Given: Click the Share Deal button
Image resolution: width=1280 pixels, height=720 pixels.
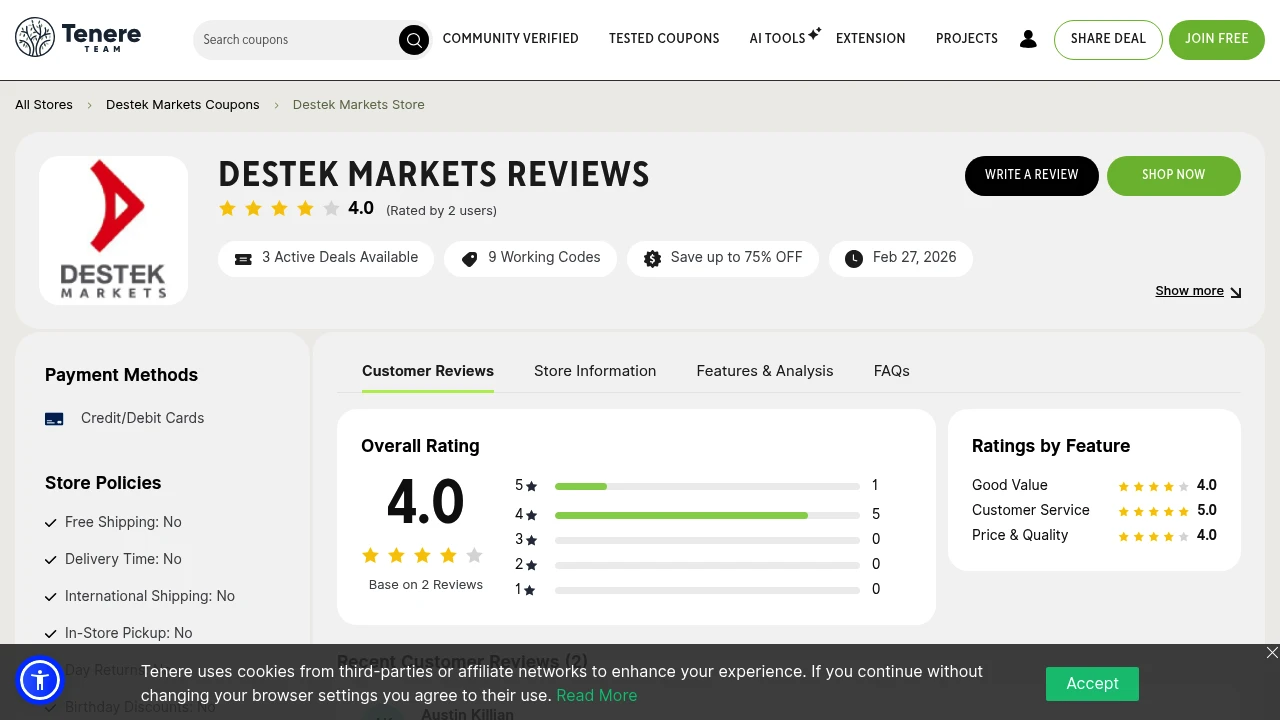Looking at the screenshot, I should point(1108,40).
